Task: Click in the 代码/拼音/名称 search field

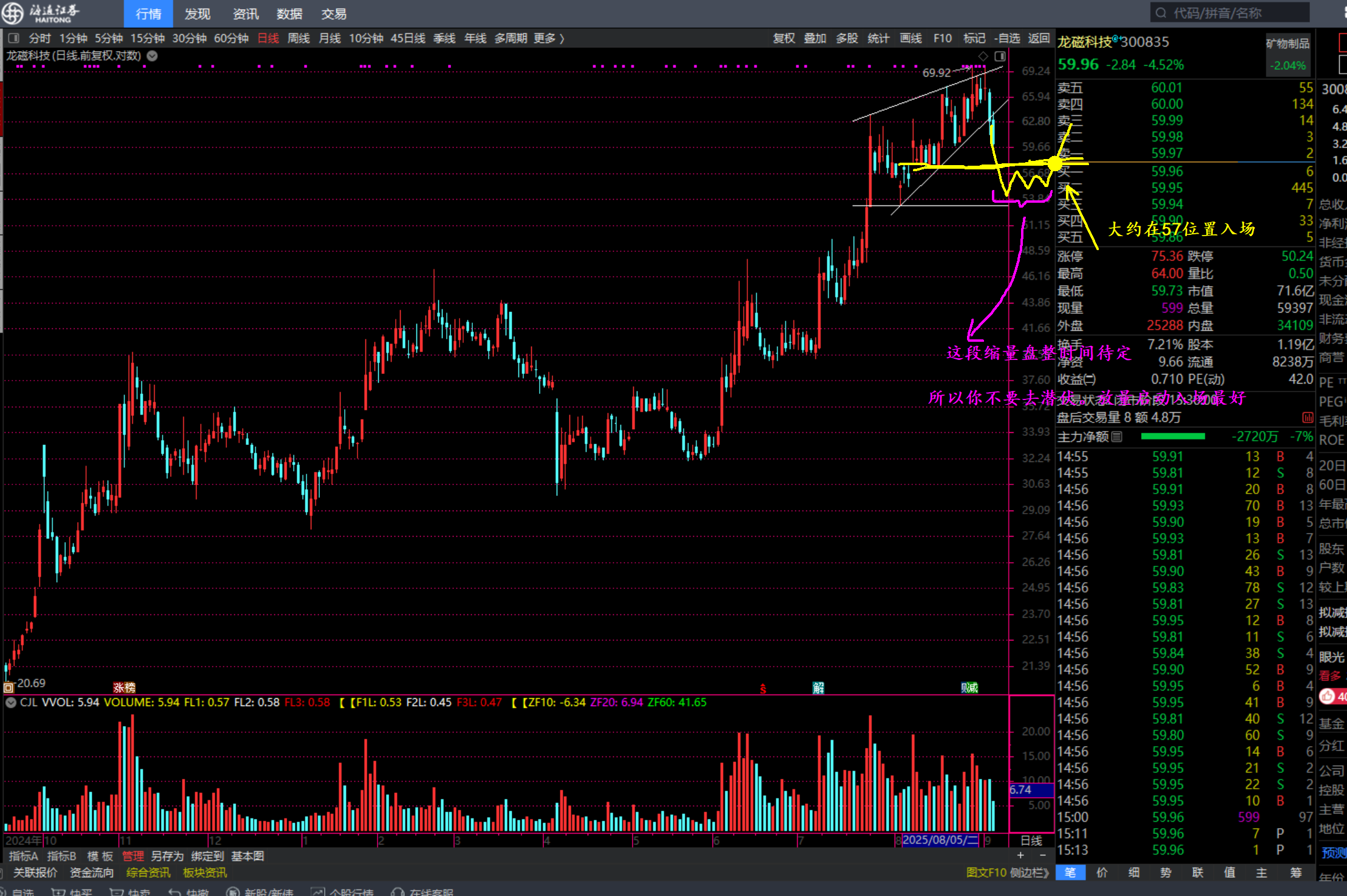Action: click(x=1229, y=13)
